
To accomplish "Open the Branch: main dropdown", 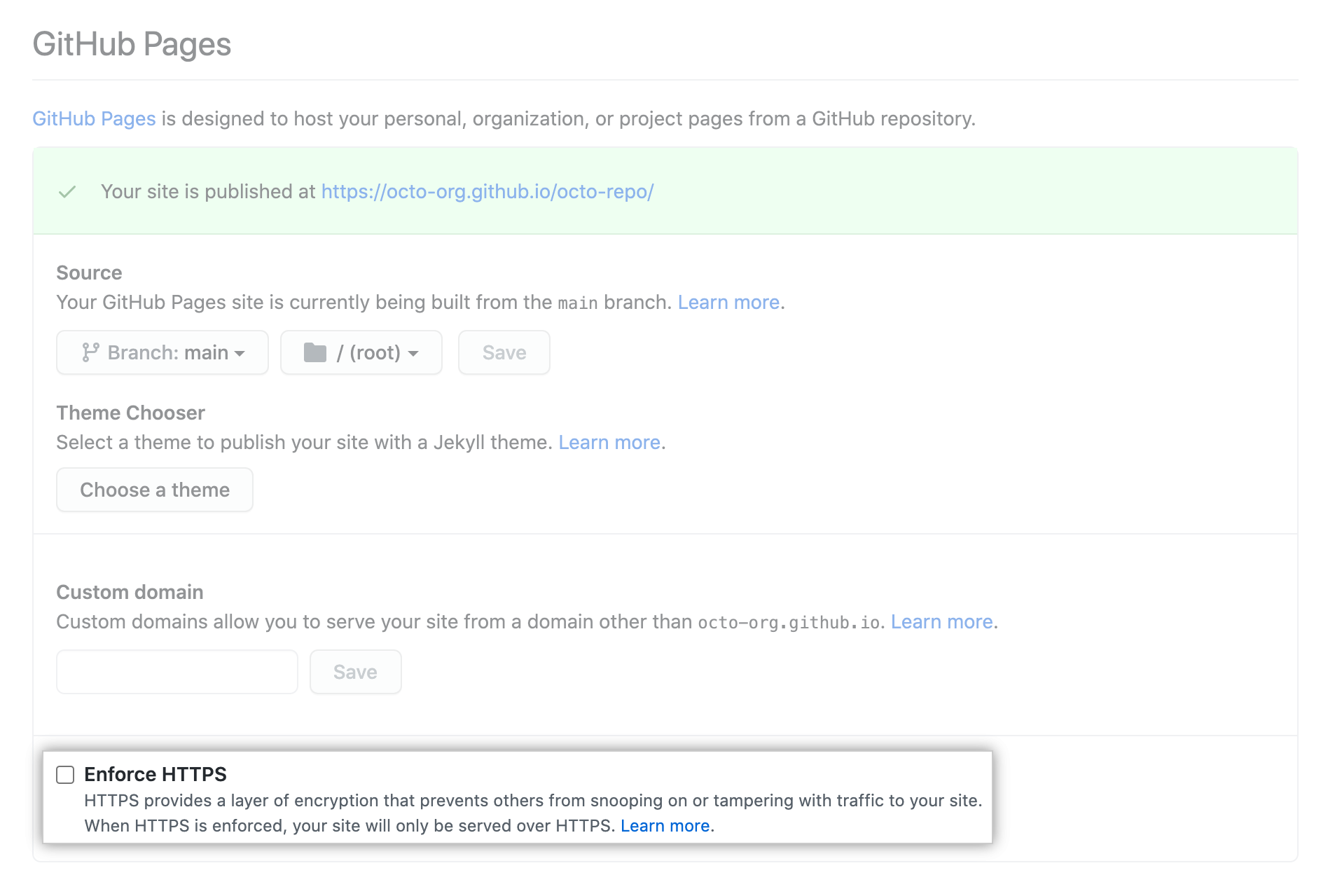I will [x=162, y=352].
